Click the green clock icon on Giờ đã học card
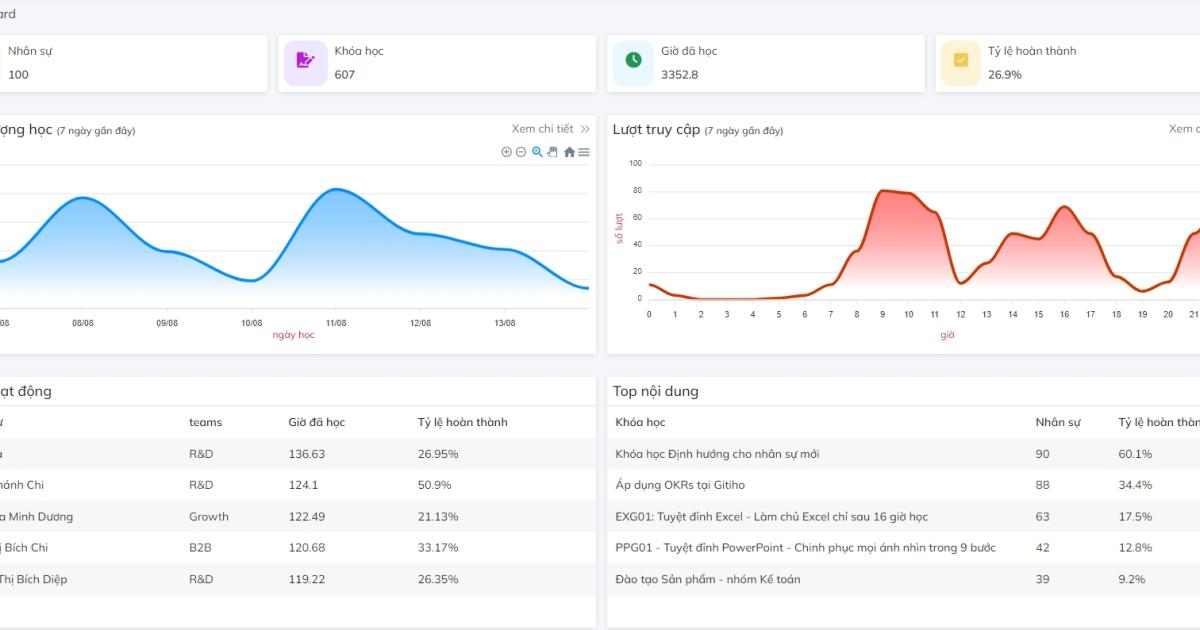The height and width of the screenshot is (630, 1200). (x=632, y=62)
